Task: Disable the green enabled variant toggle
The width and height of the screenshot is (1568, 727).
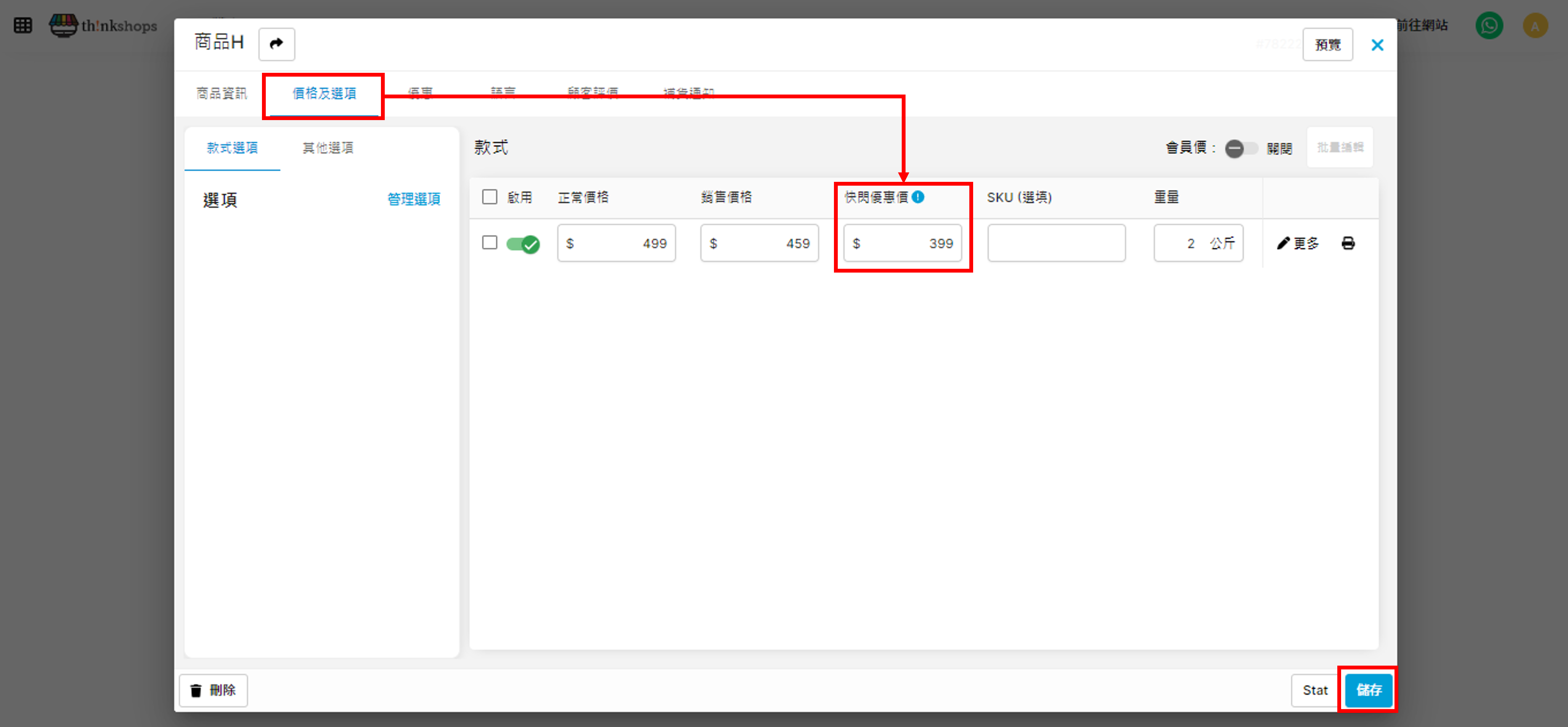Action: (523, 244)
